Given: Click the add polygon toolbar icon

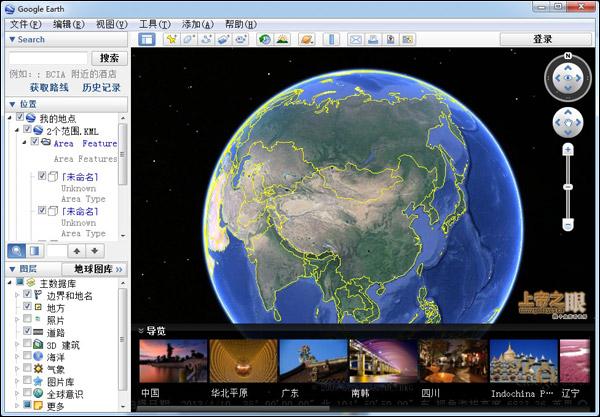Looking at the screenshot, I should (x=189, y=39).
